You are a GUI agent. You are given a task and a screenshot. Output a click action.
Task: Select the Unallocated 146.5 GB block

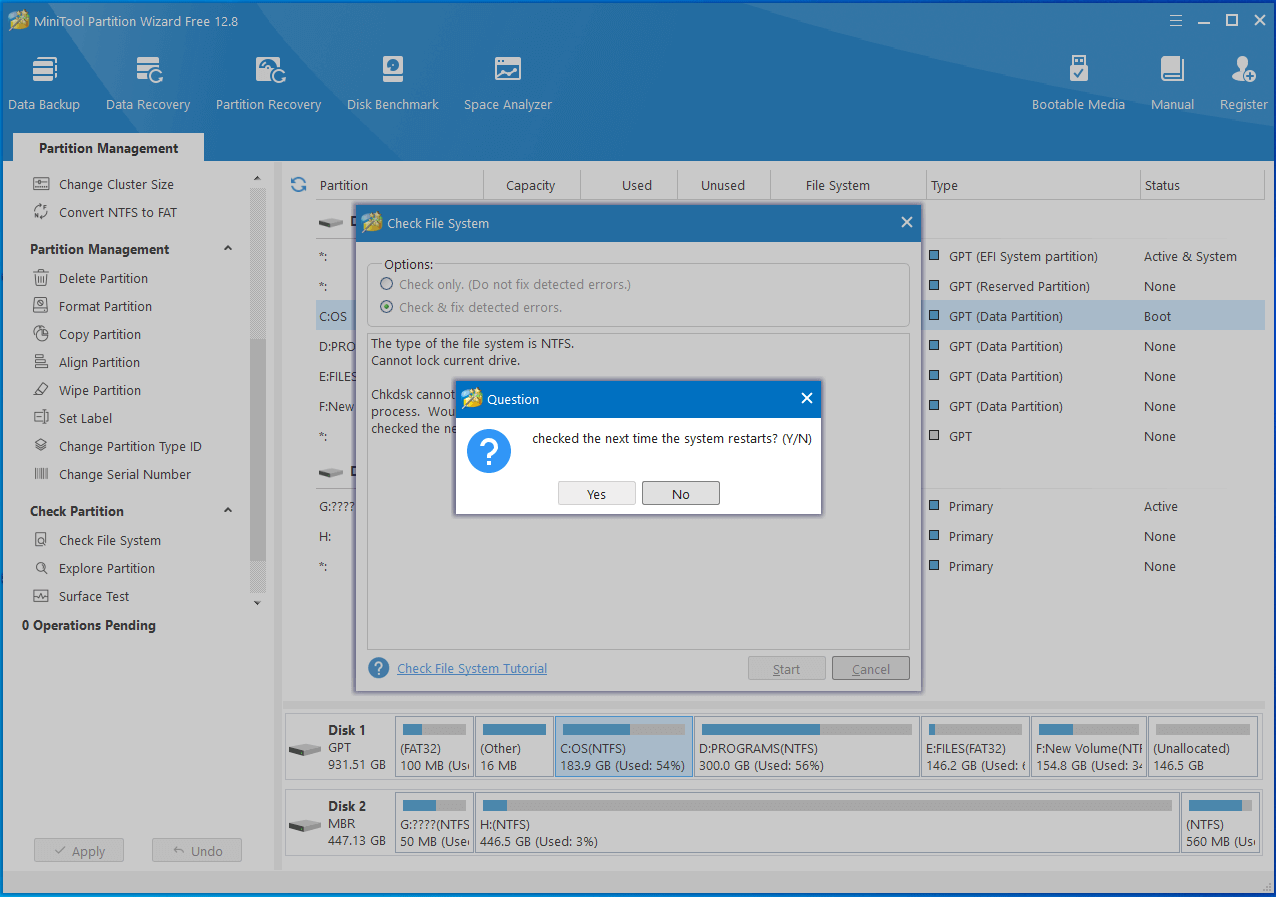1203,746
